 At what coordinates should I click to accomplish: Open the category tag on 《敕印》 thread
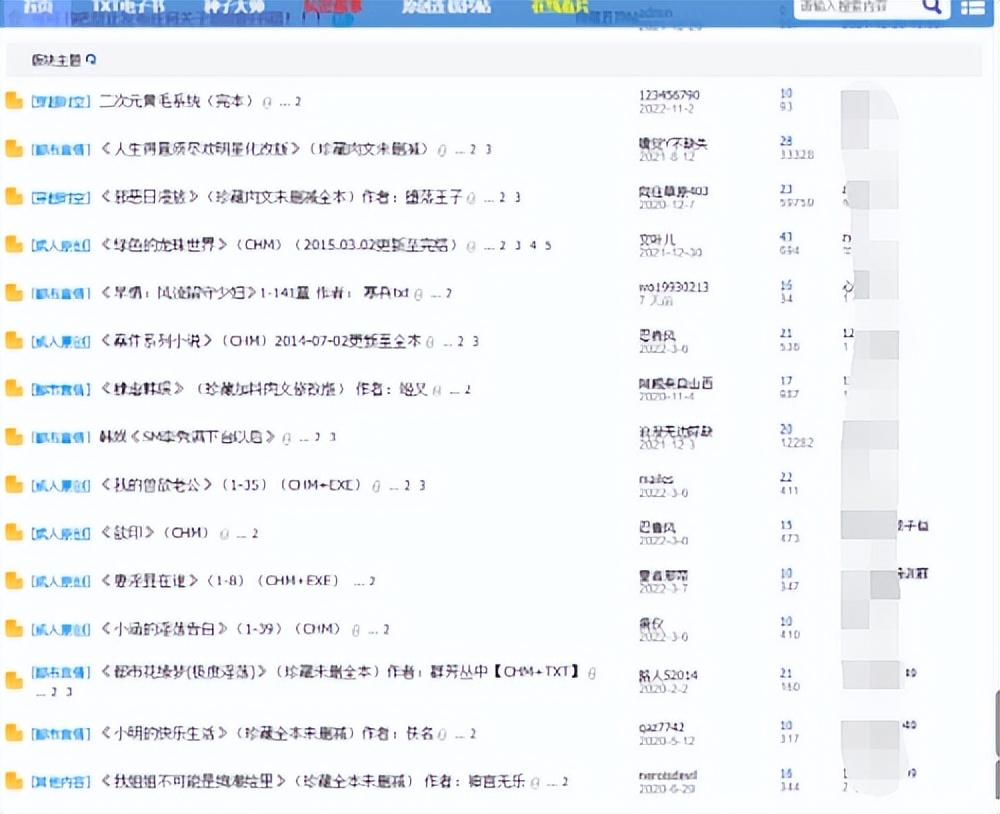click(x=60, y=532)
